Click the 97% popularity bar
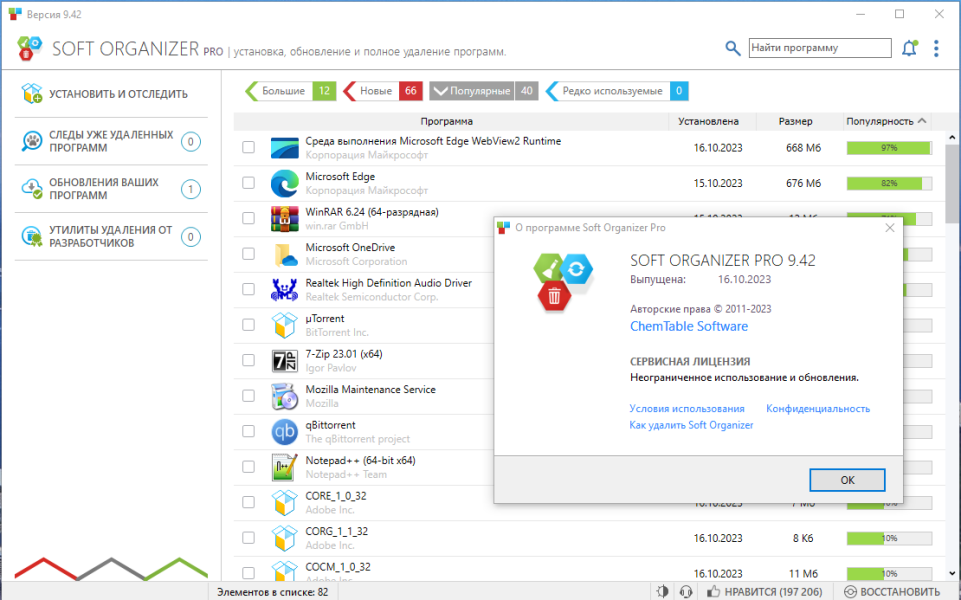Viewport: 961px width, 600px height. click(x=889, y=148)
